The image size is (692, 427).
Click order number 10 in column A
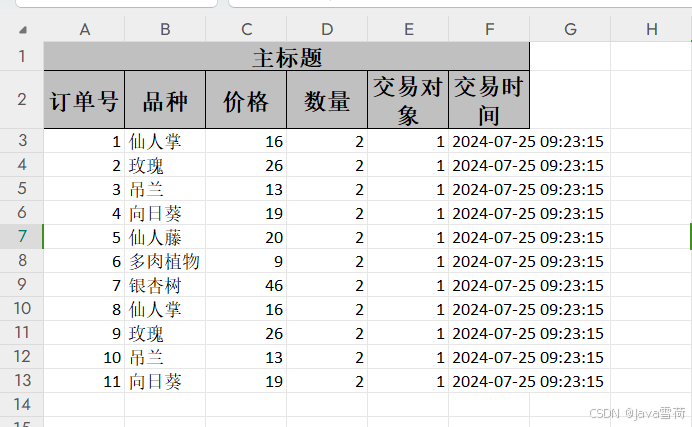[84, 357]
